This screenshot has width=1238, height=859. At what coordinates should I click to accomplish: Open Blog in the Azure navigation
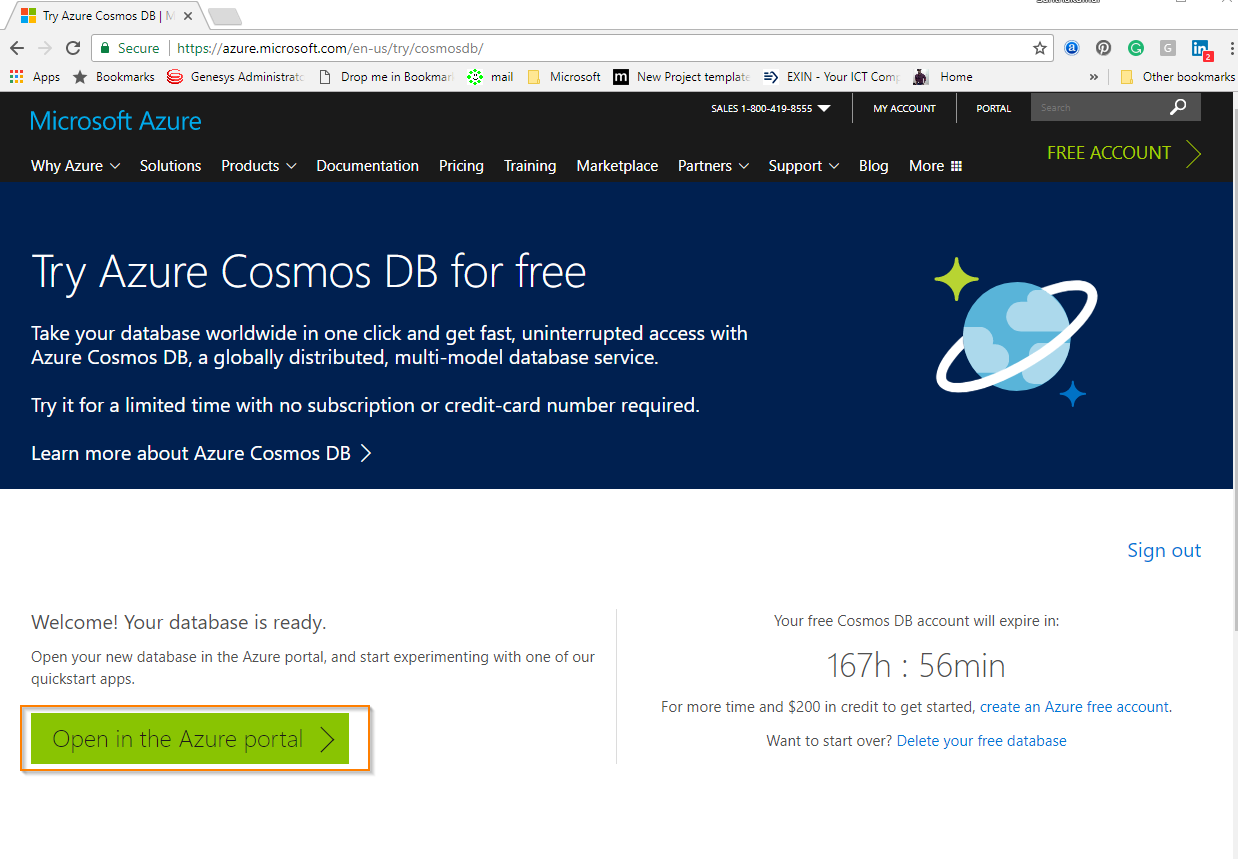[874, 166]
